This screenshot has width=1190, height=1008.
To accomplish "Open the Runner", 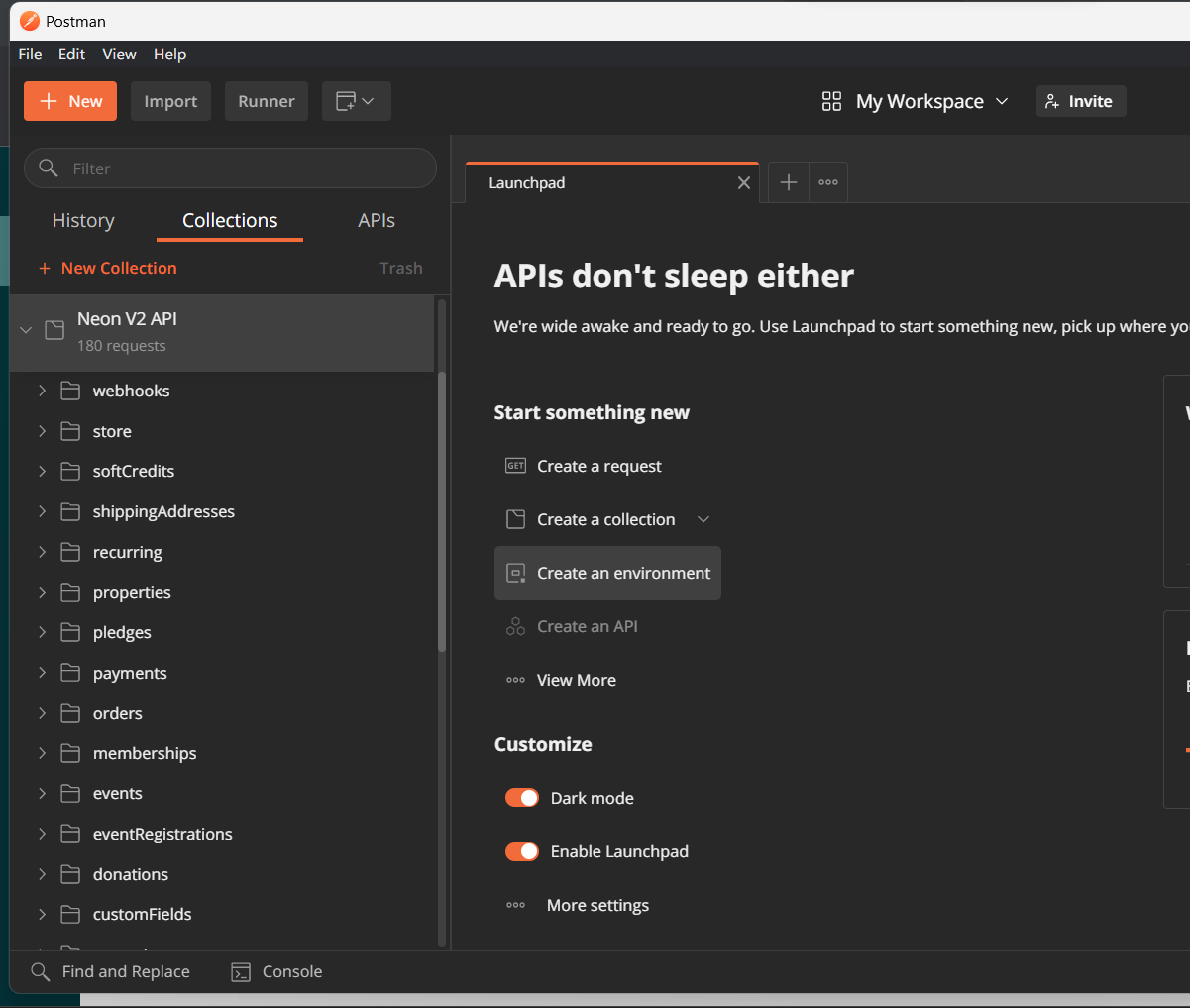I will coord(267,101).
